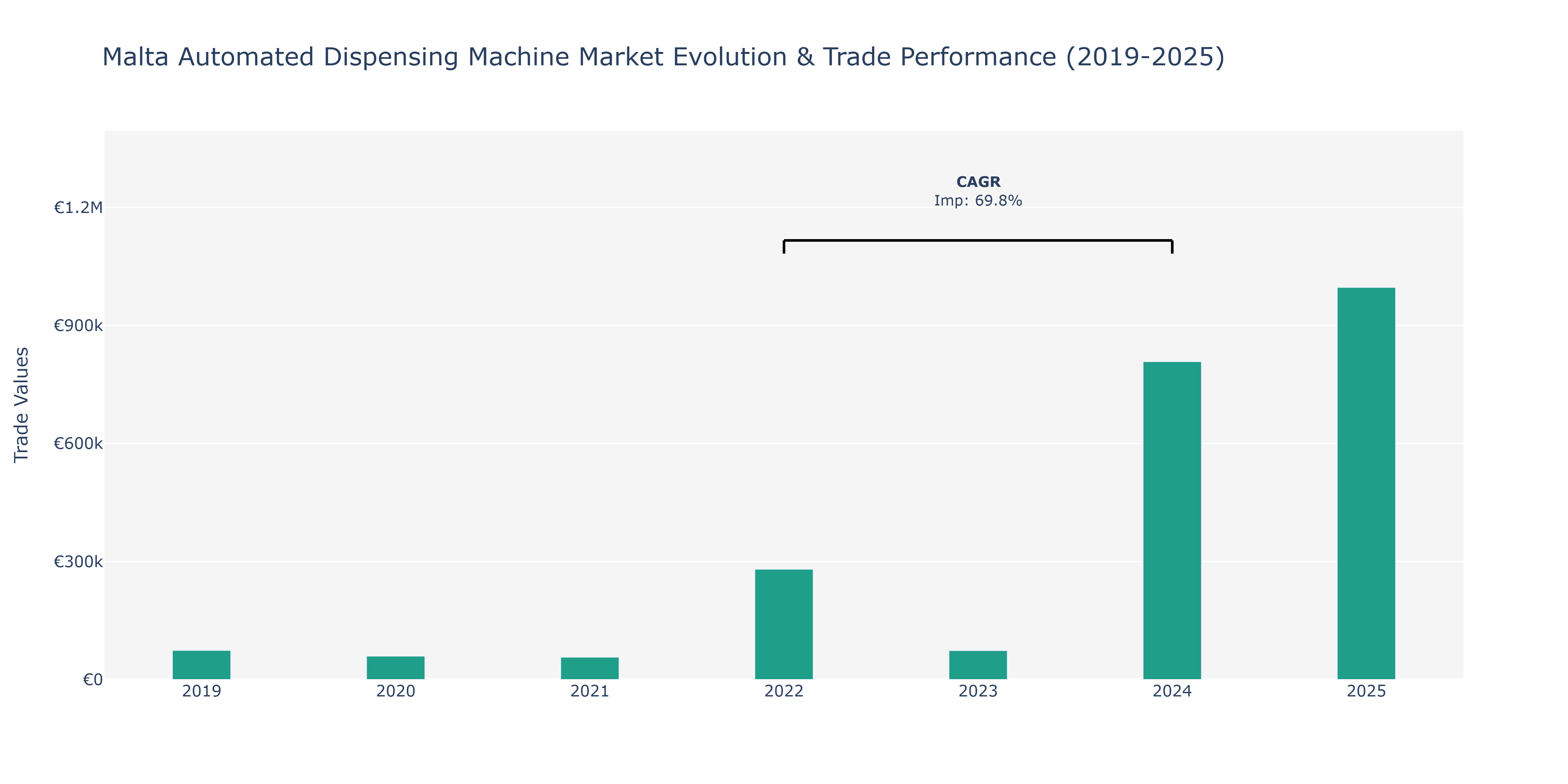Click the 2021 x-axis label
This screenshot has width=1568, height=784.
tap(590, 692)
